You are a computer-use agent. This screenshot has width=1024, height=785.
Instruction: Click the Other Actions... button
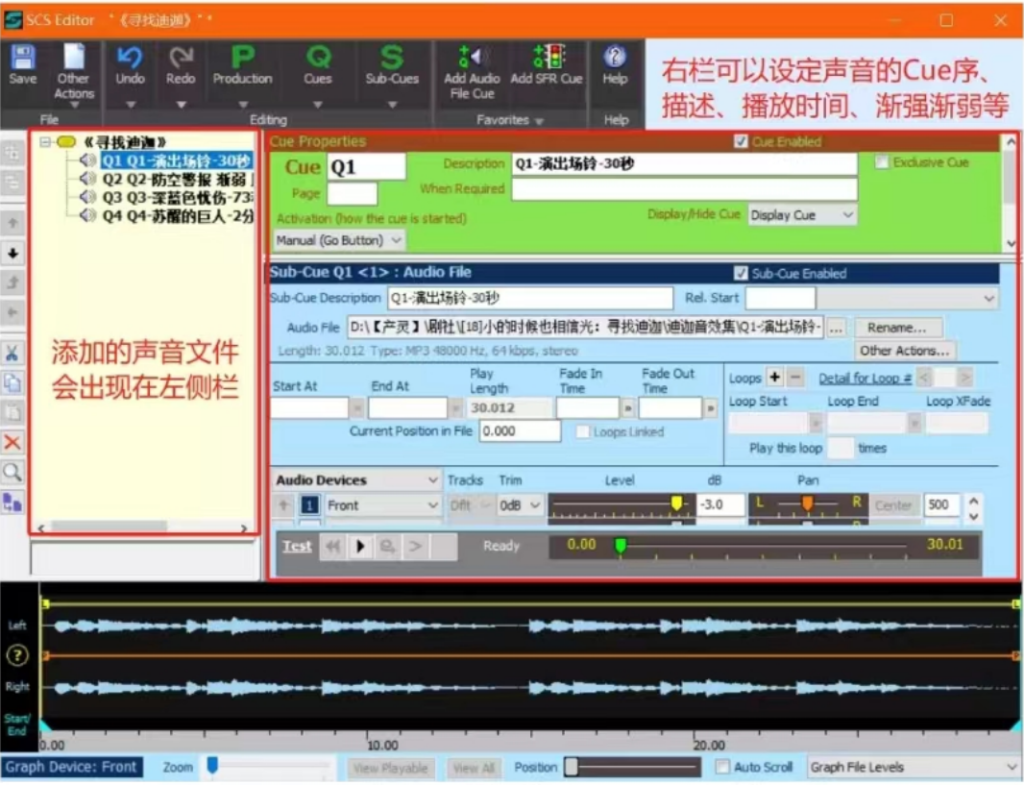coord(904,351)
